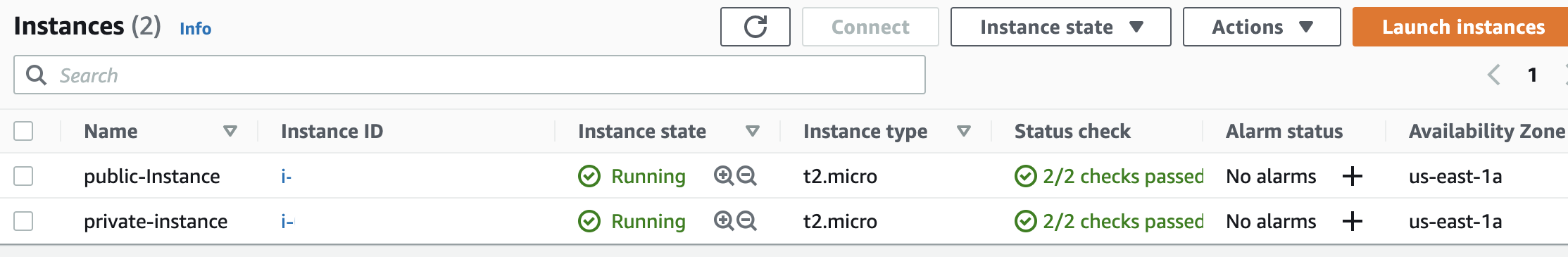1568x257 pixels.
Task: Select all instances checkbox in header
Action: coord(23,131)
